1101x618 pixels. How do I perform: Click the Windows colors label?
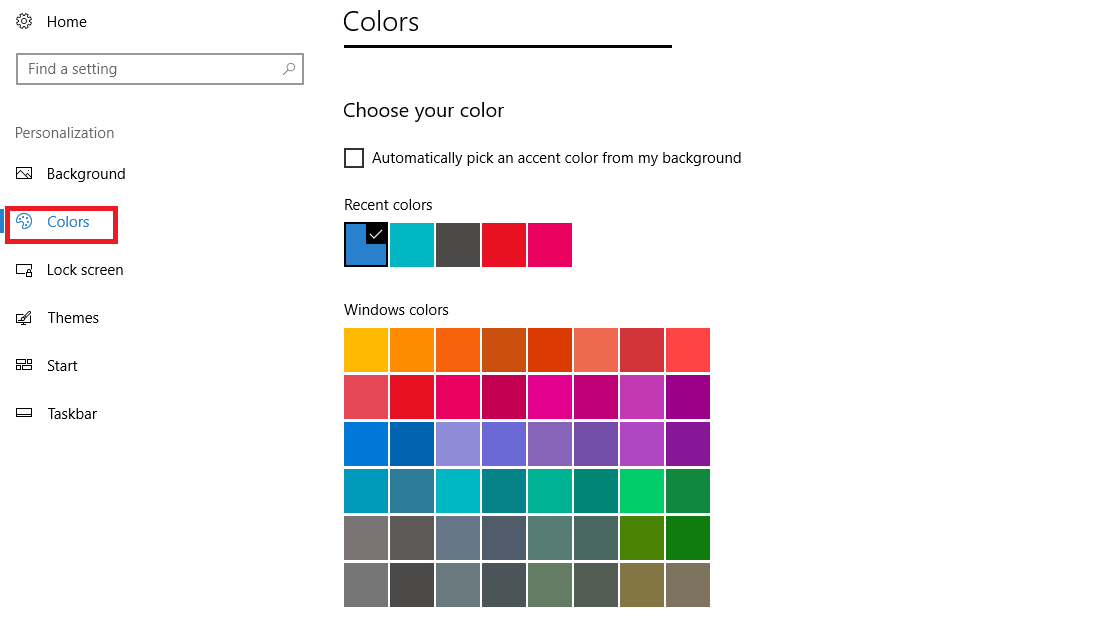click(396, 310)
